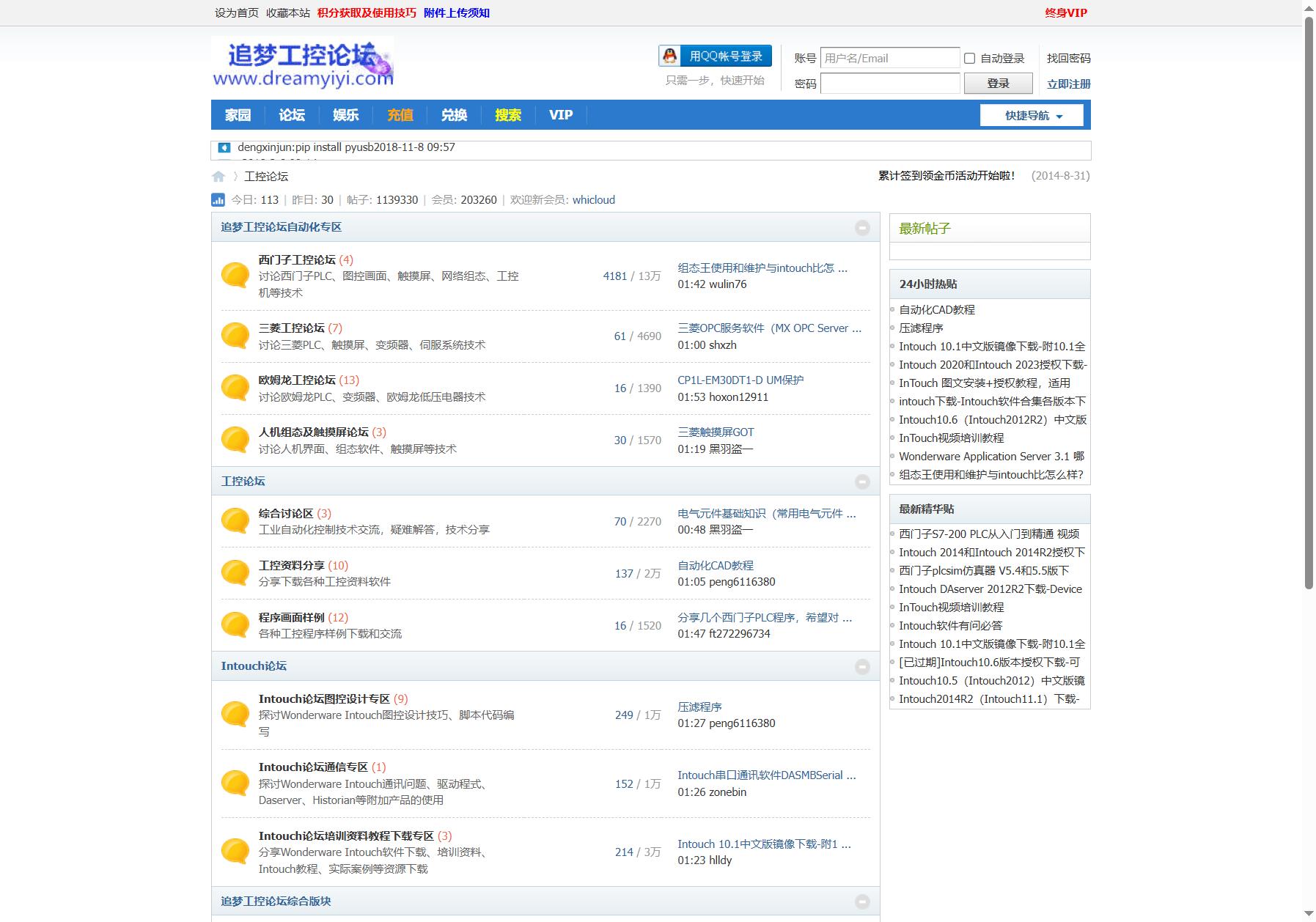Open Intouch软件有问必答 post
The width and height of the screenshot is (1316, 922).
[951, 625]
